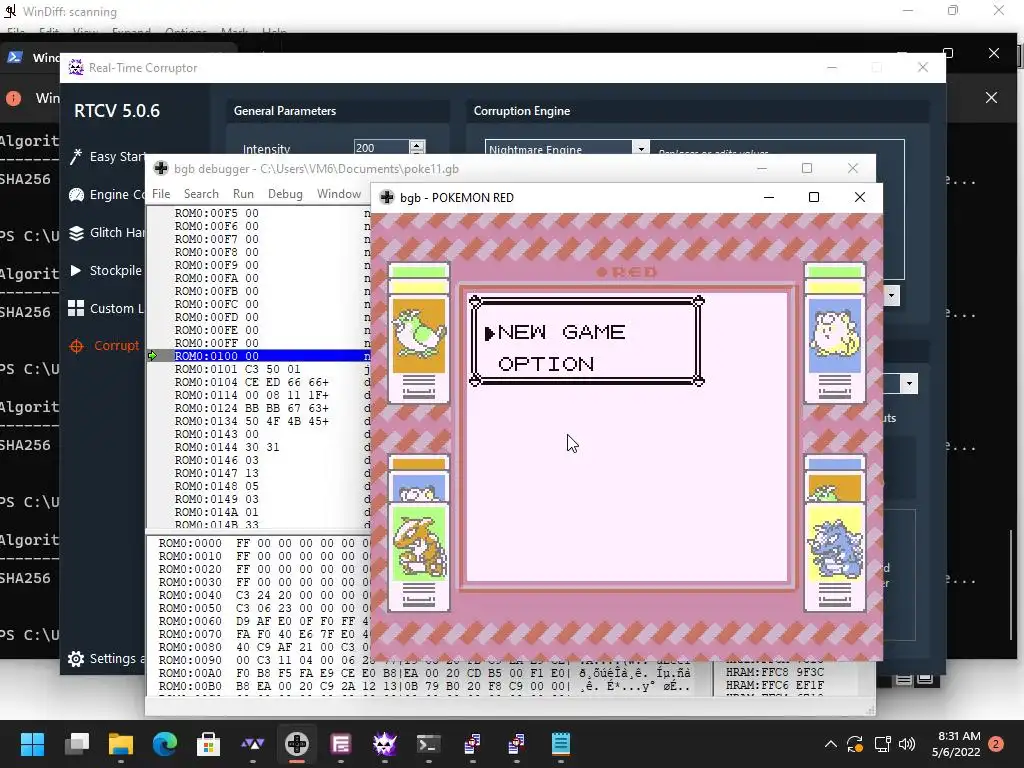Open Glitch Harvester layers icon in RTCV
The image size is (1024, 768).
(x=76, y=232)
